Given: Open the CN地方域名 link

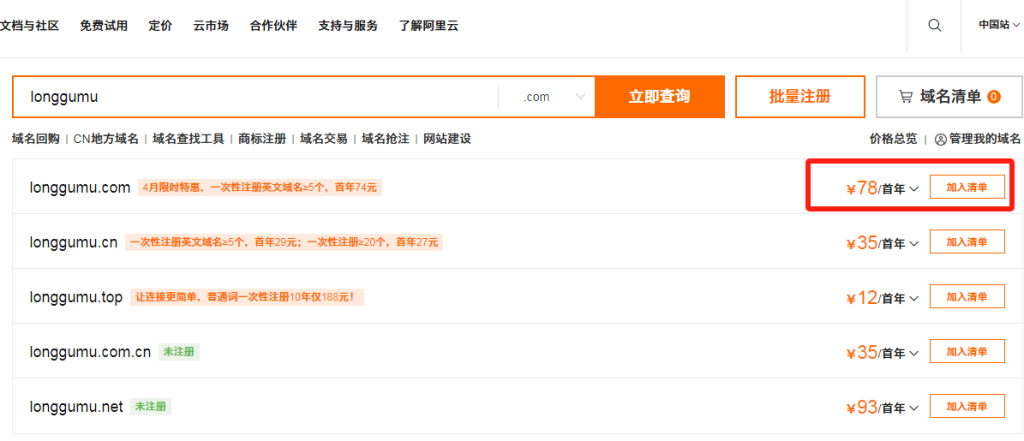Looking at the screenshot, I should [106, 139].
